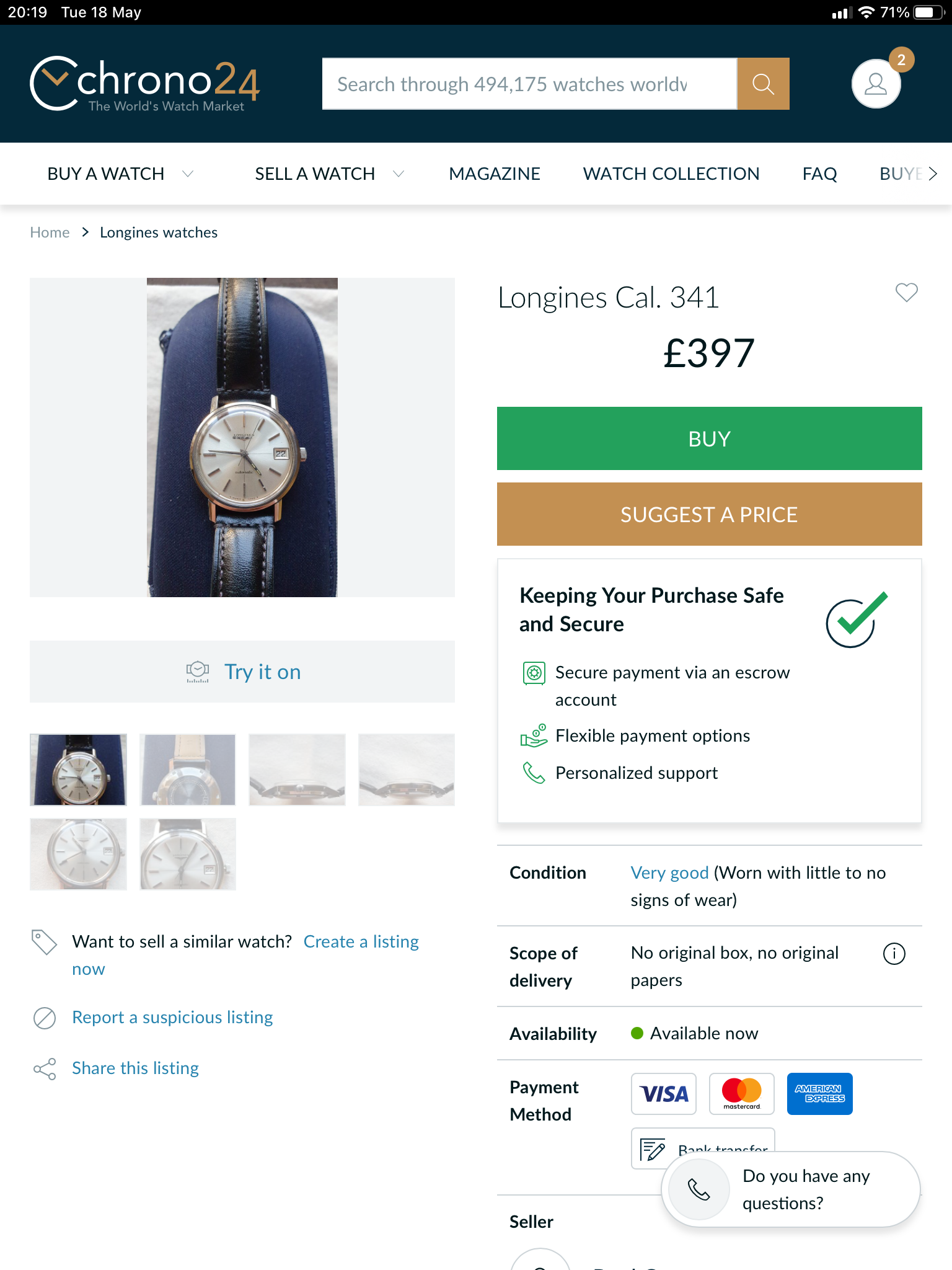
Task: Tap the phone icon in questions bubble
Action: pos(699,1189)
